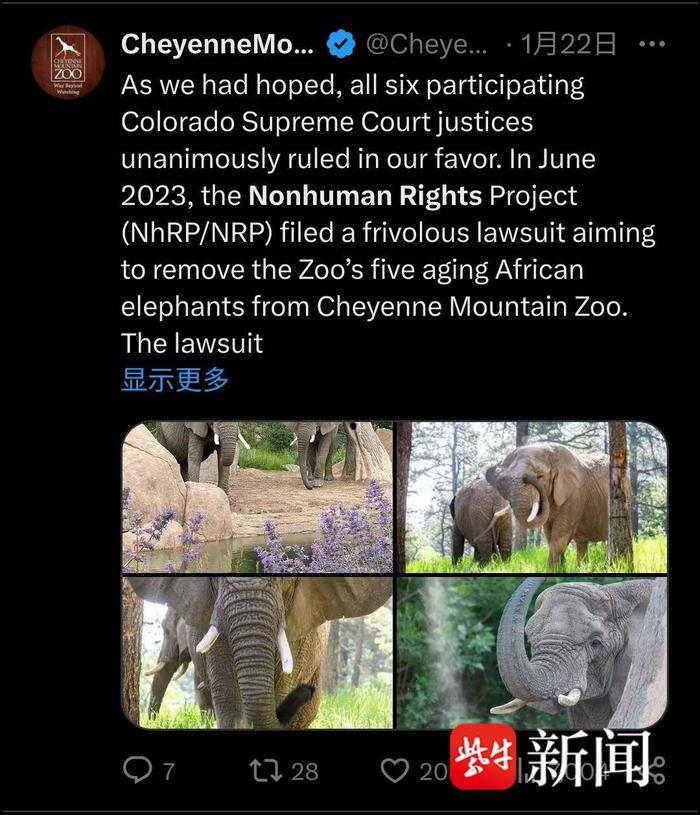Click the share icon at bottom right
700x815 pixels.
658,770
